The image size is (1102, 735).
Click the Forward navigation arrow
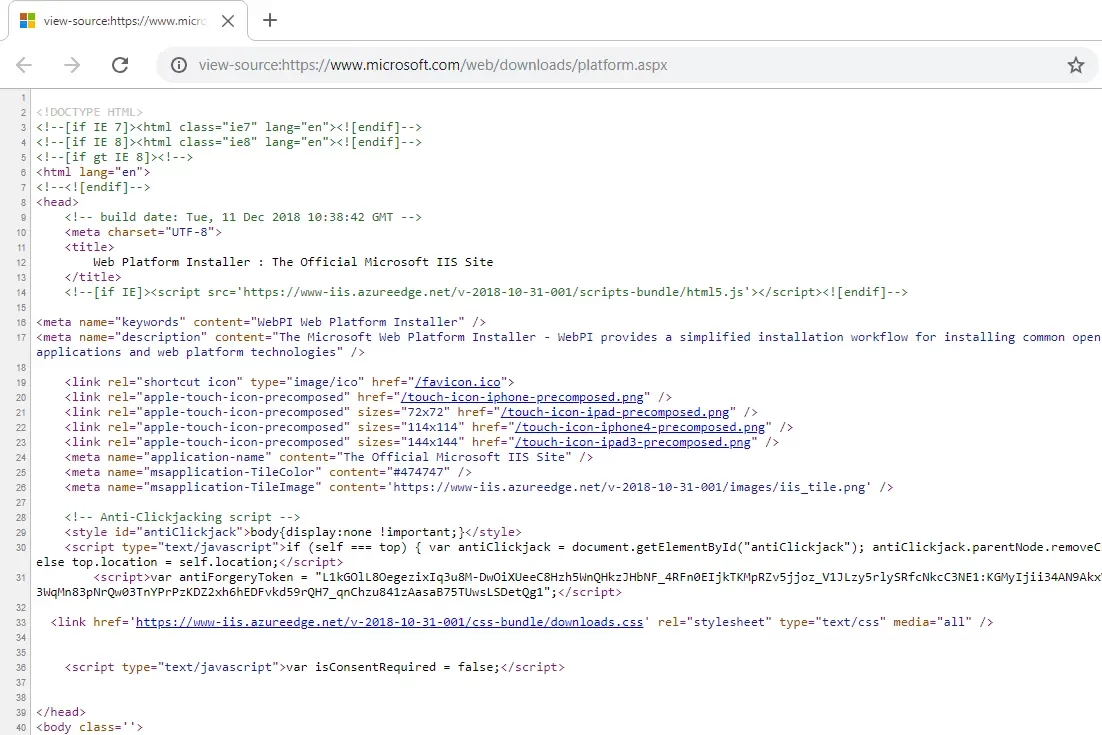pyautogui.click(x=72, y=65)
